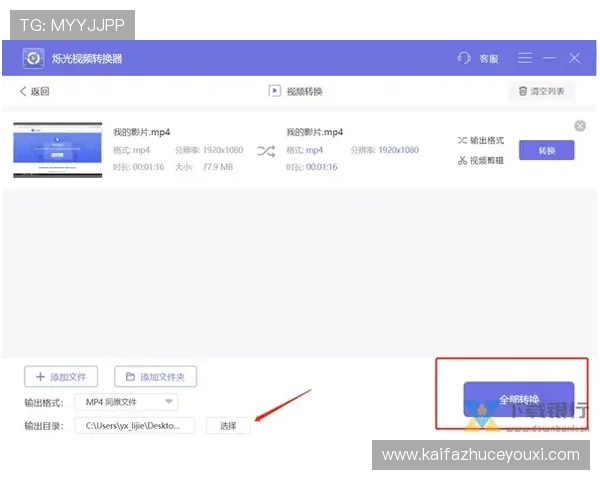Convert the file with 转换 button
Screen dimensions: 600x480
pos(546,150)
